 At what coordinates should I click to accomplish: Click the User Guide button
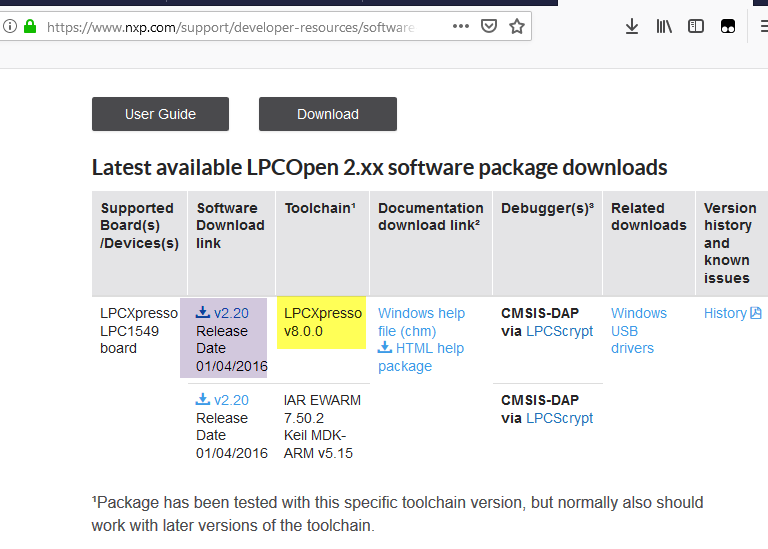coord(160,114)
